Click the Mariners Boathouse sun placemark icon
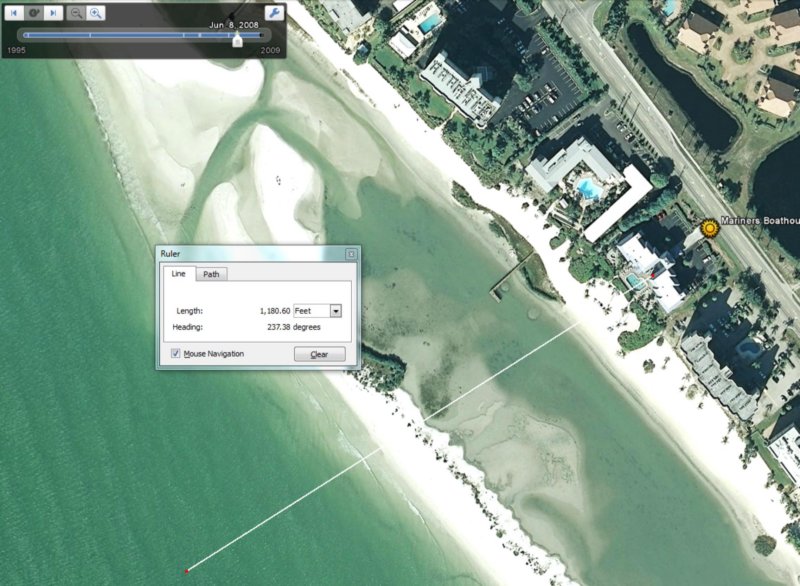Image resolution: width=800 pixels, height=586 pixels. (x=710, y=228)
